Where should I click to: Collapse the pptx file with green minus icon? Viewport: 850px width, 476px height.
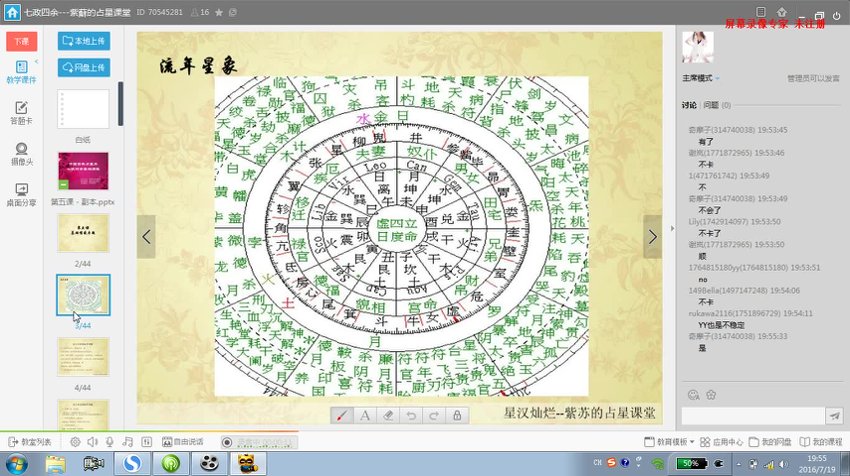(x=63, y=184)
